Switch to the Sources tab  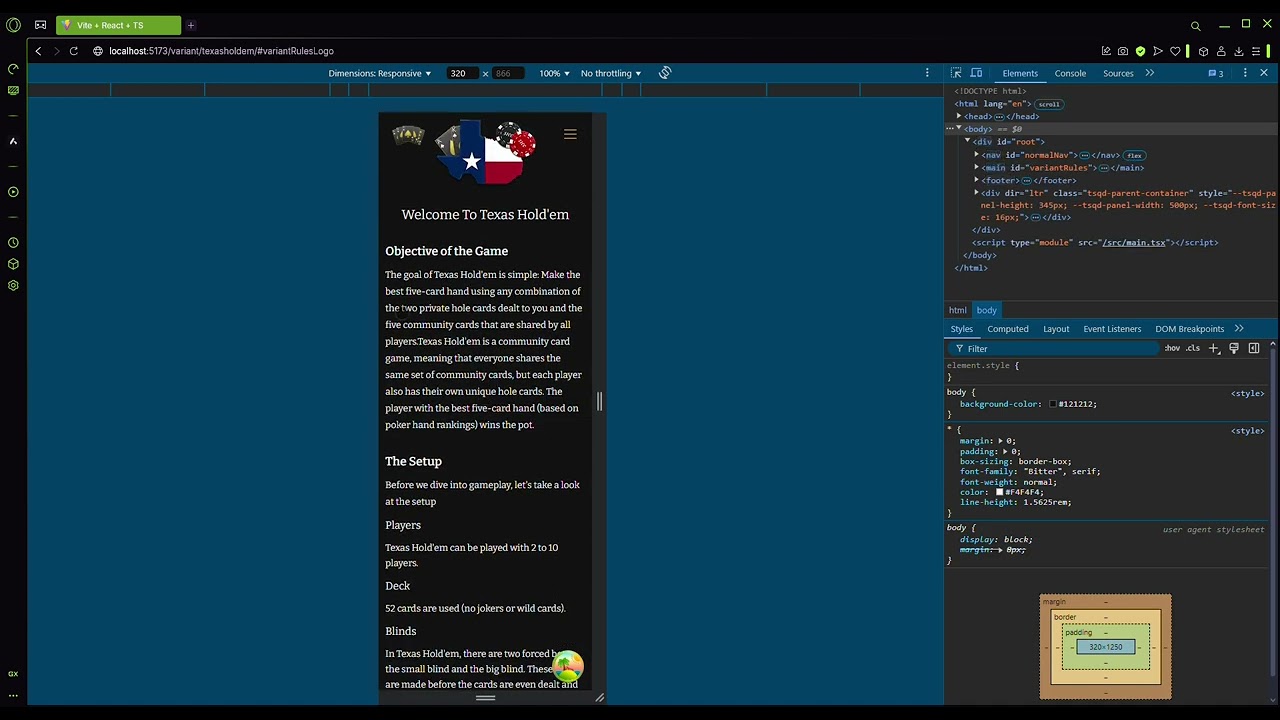[1118, 73]
